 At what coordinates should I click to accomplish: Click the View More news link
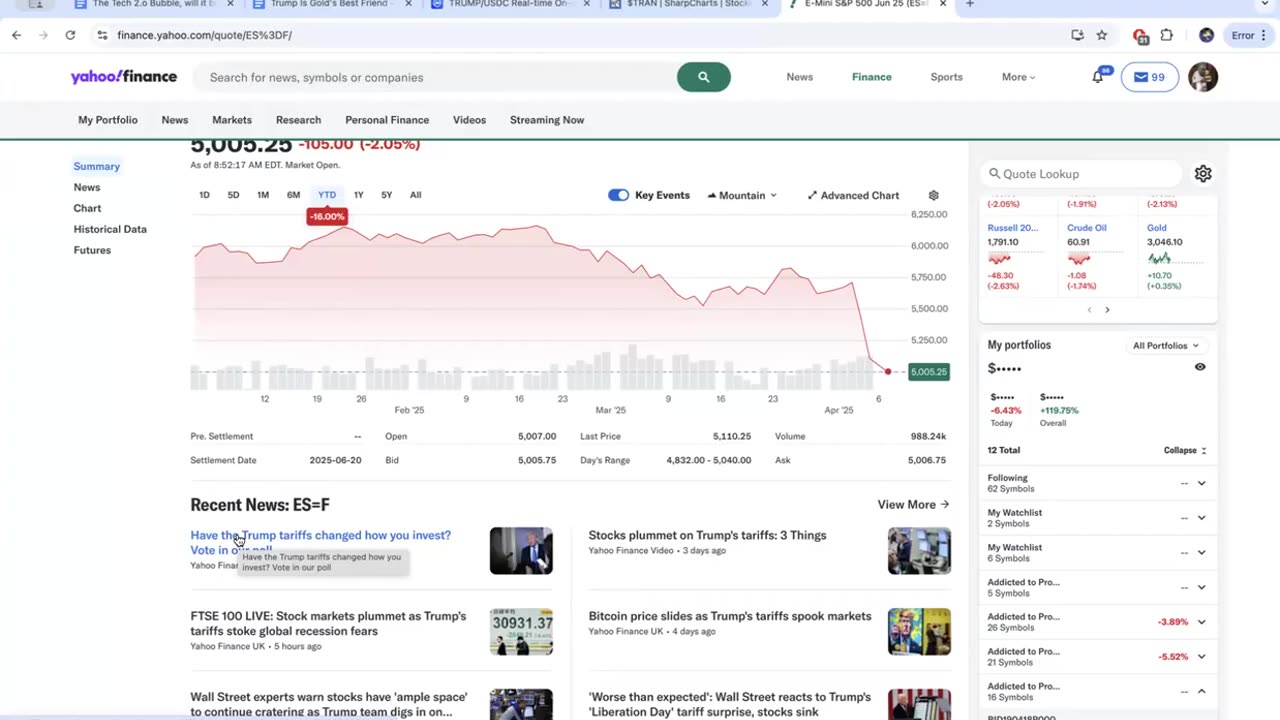913,505
